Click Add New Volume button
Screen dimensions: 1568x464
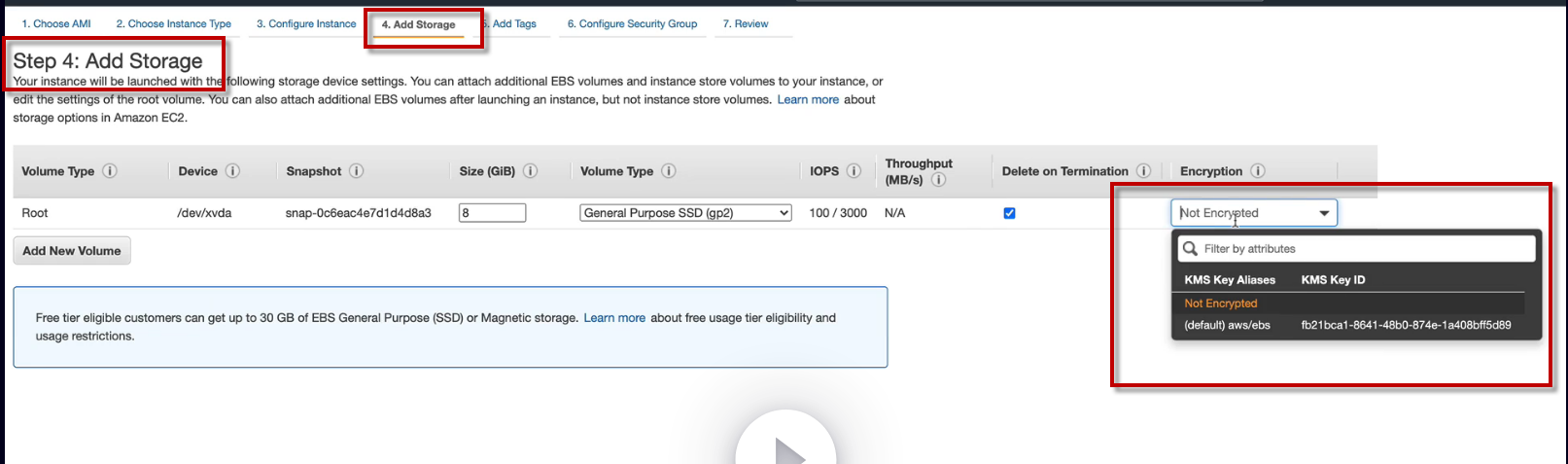point(72,251)
